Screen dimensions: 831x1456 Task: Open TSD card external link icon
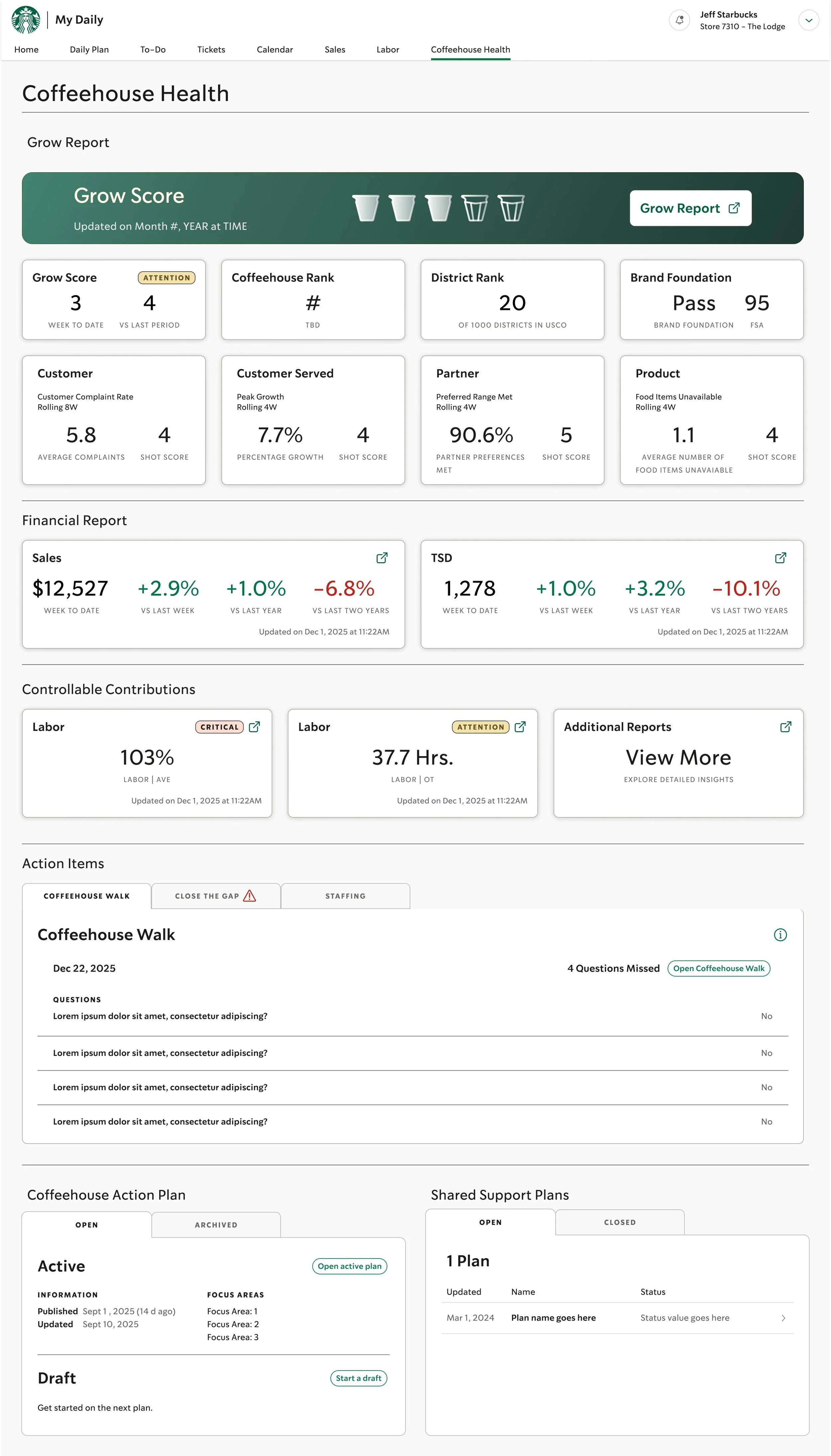pos(780,558)
